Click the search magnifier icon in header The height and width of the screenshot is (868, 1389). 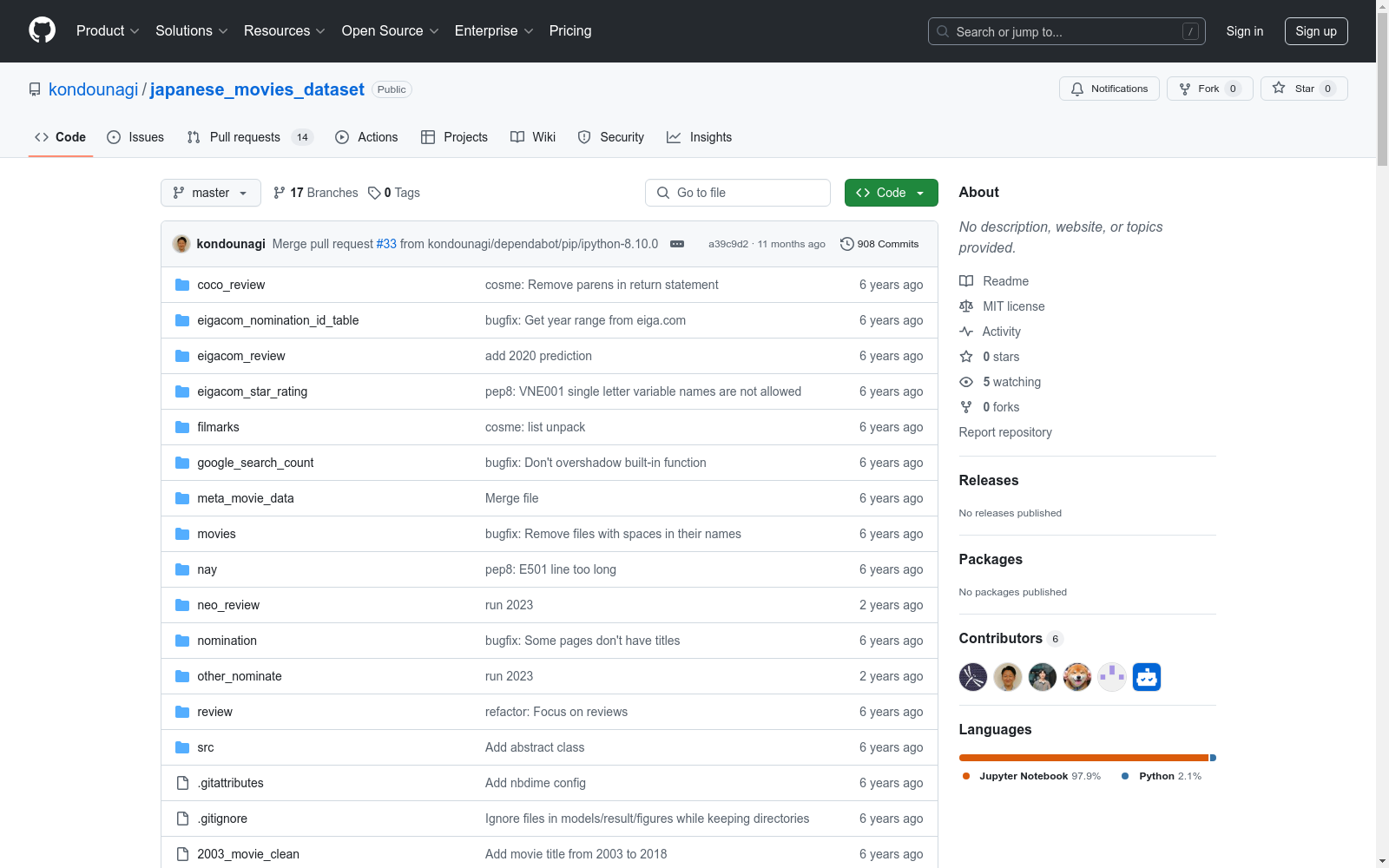tap(943, 31)
